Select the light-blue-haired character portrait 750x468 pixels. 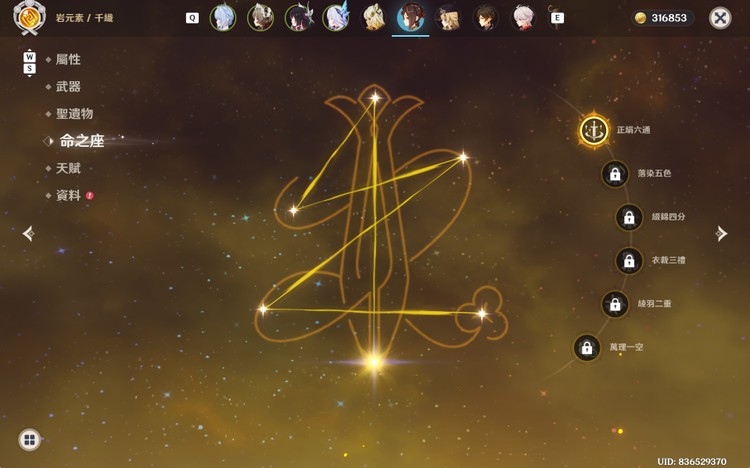click(x=222, y=17)
